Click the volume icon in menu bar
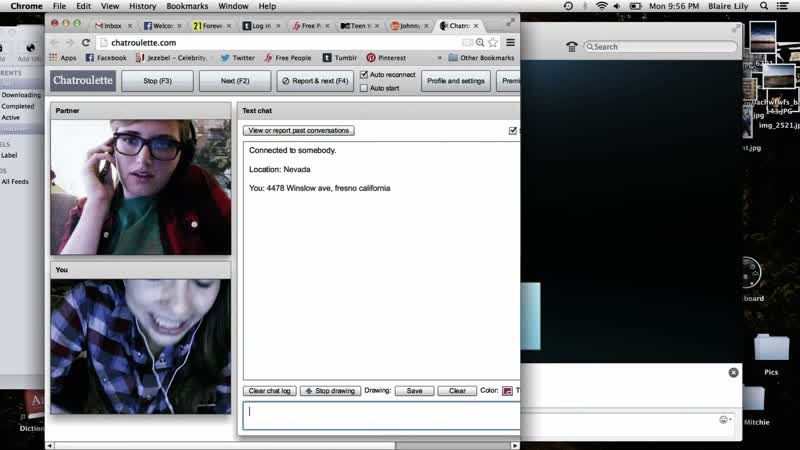Image resolution: width=800 pixels, height=450 pixels. coord(617,6)
